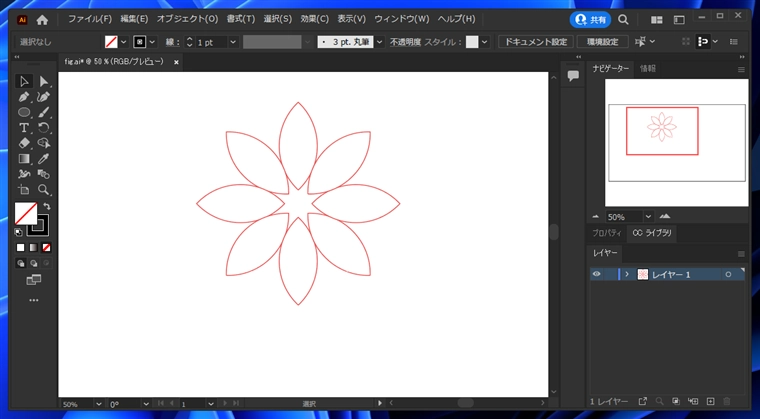Close the fig.ai document tab
Image resolution: width=760 pixels, height=419 pixels.
[176, 63]
